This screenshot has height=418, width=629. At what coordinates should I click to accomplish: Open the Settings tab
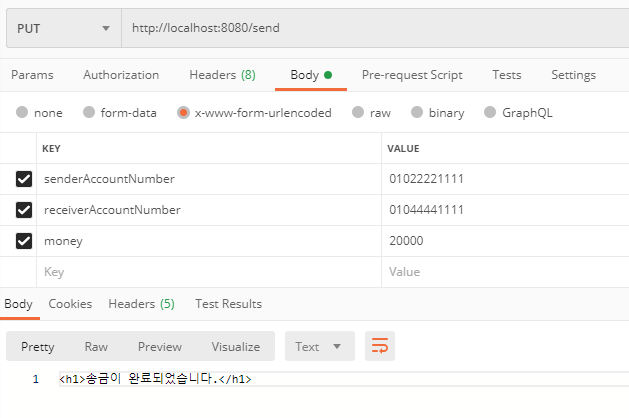(573, 75)
